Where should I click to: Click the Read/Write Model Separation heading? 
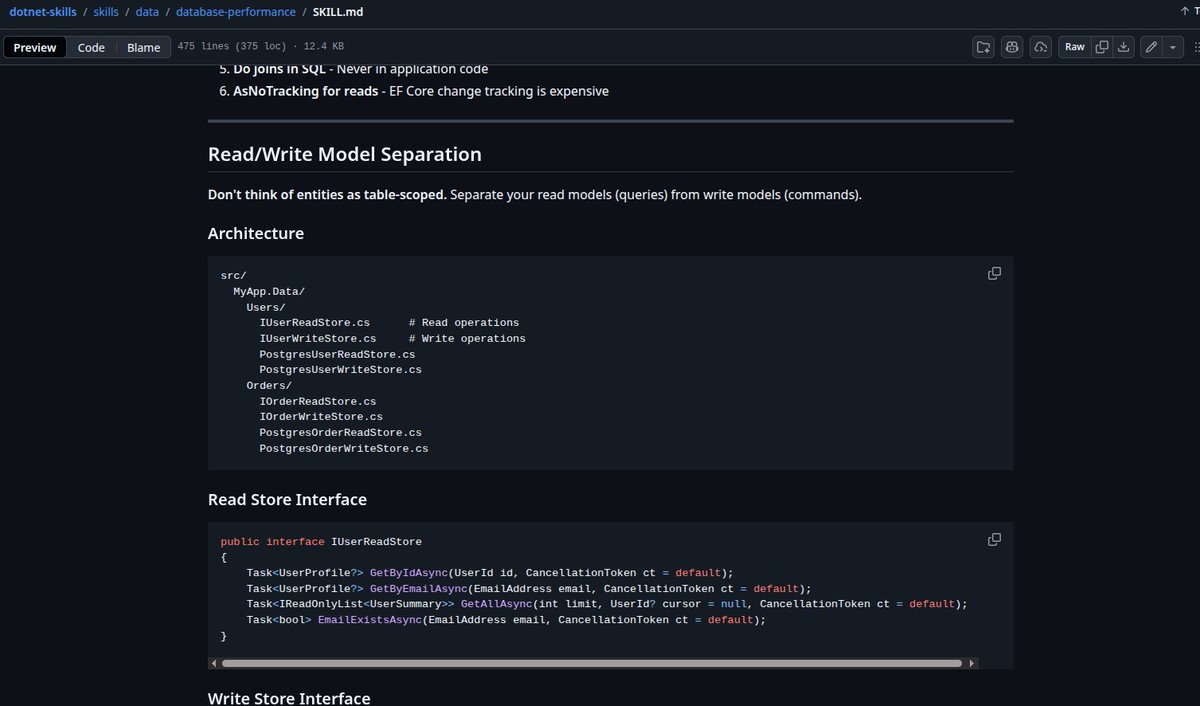pos(345,154)
